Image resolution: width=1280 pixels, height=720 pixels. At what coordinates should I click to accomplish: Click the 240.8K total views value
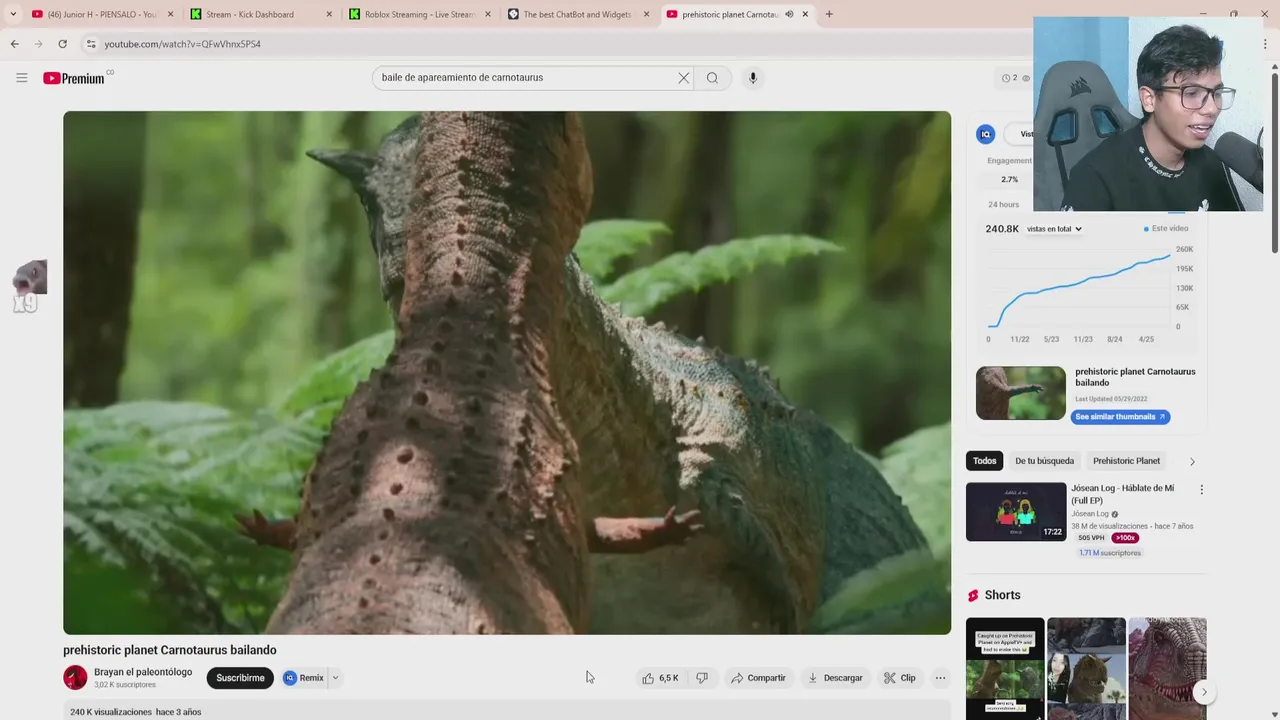(1002, 229)
